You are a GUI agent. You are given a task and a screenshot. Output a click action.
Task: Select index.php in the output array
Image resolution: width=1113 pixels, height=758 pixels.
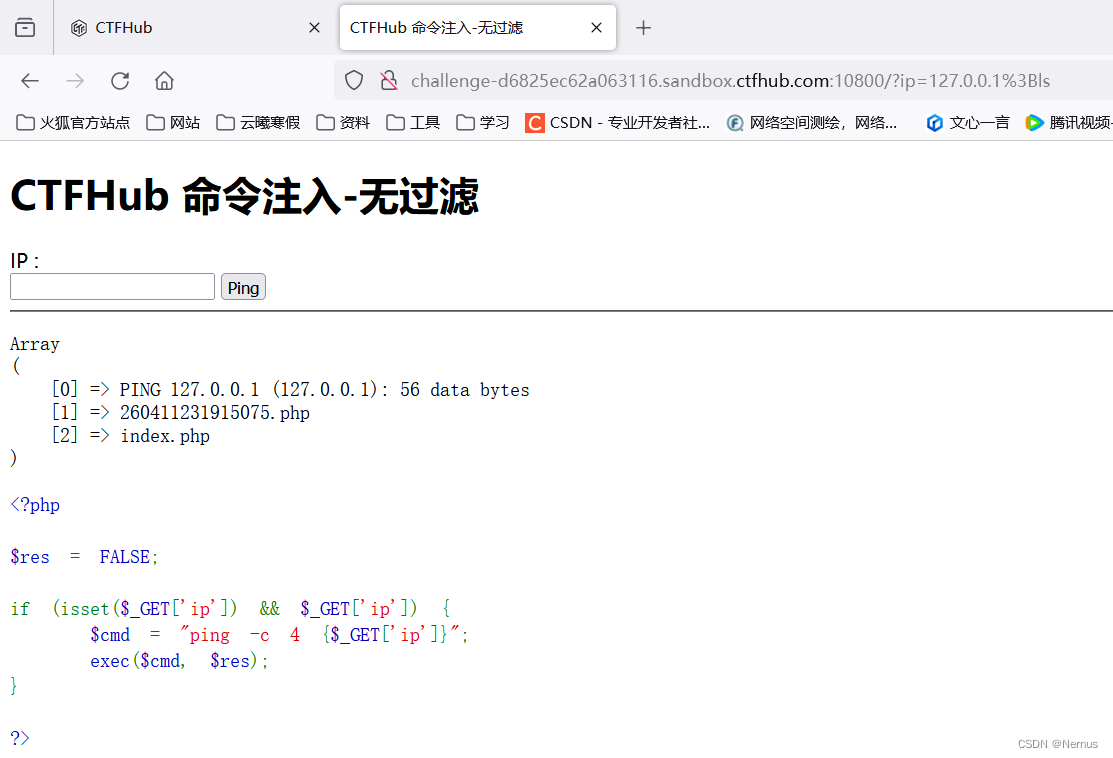tap(165, 436)
